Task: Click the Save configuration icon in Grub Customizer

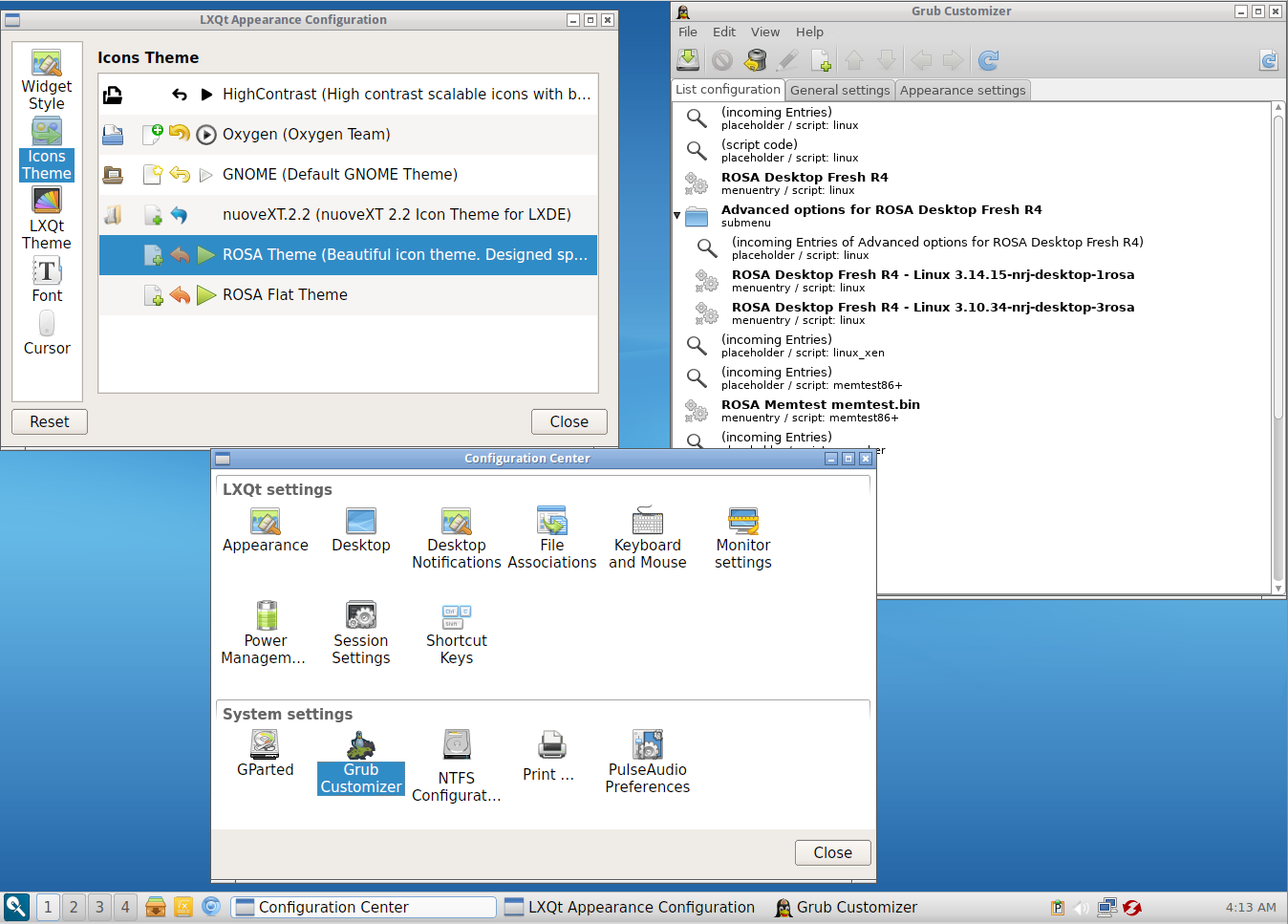Action: (x=688, y=60)
